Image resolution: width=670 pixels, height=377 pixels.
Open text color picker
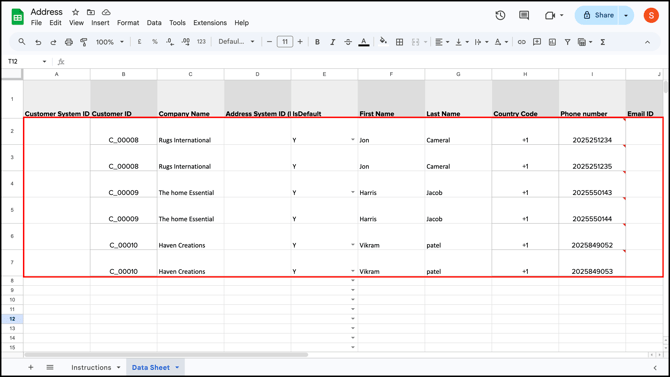click(x=364, y=42)
